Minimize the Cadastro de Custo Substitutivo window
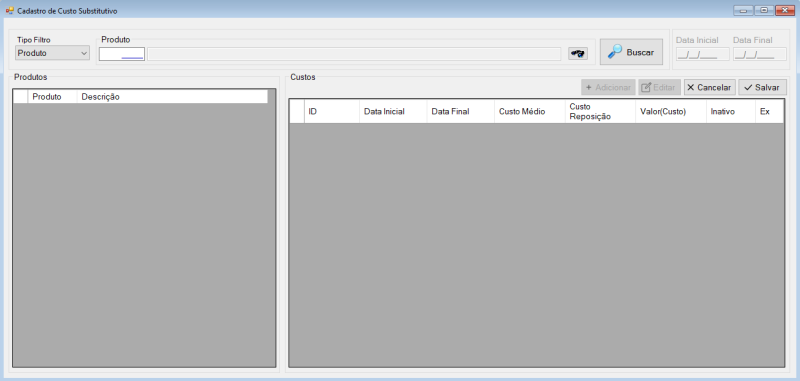 point(743,10)
